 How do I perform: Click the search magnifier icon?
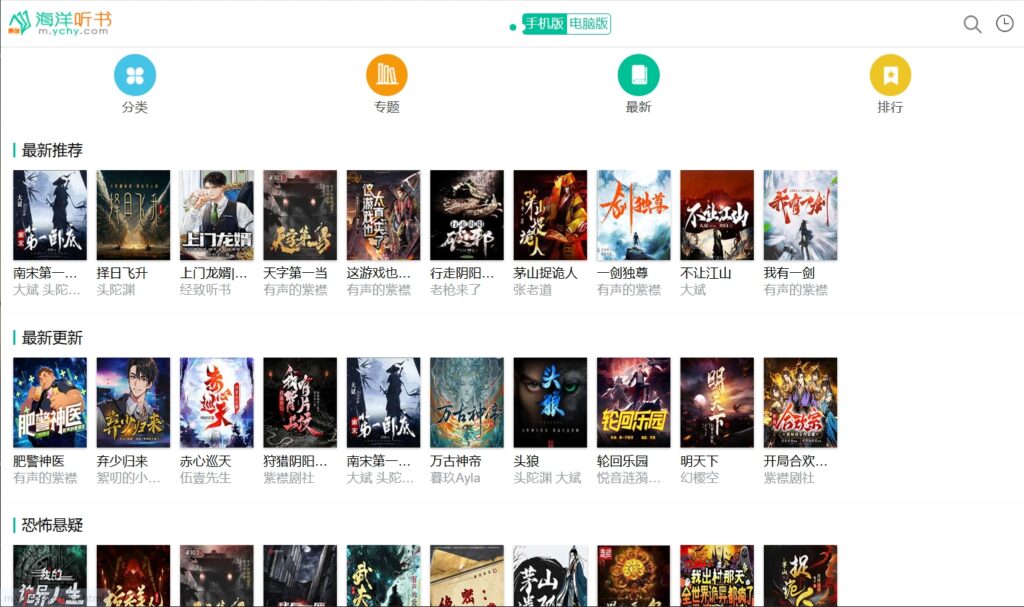(971, 23)
